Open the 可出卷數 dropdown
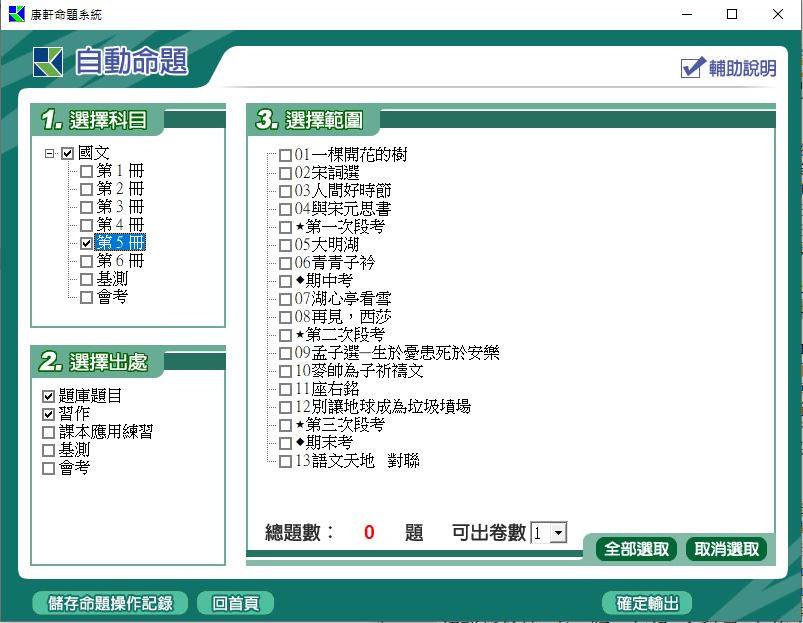The height and width of the screenshot is (623, 803). [559, 532]
